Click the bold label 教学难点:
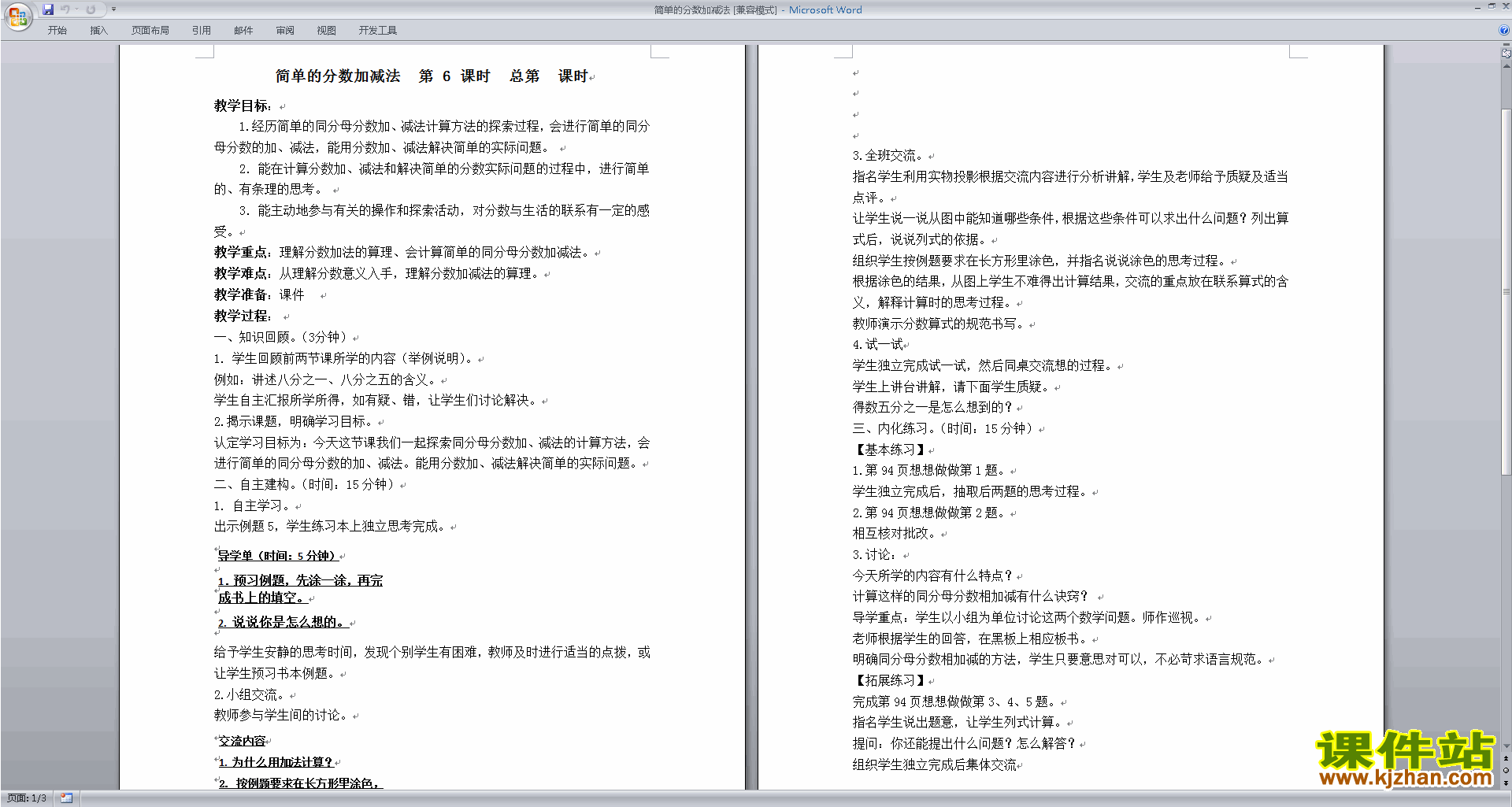Image resolution: width=1512 pixels, height=807 pixels. 243,273
